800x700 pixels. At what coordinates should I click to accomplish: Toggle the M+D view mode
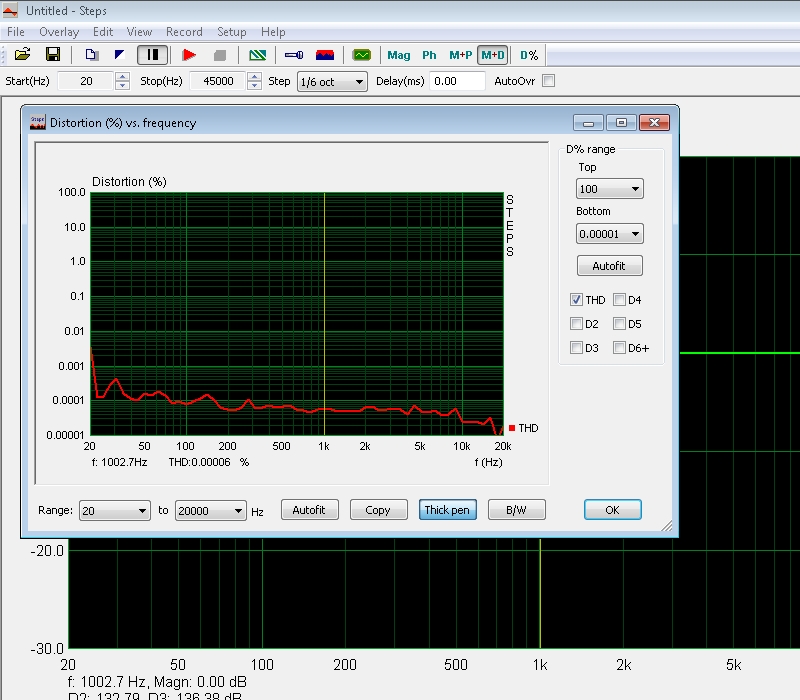tap(493, 55)
